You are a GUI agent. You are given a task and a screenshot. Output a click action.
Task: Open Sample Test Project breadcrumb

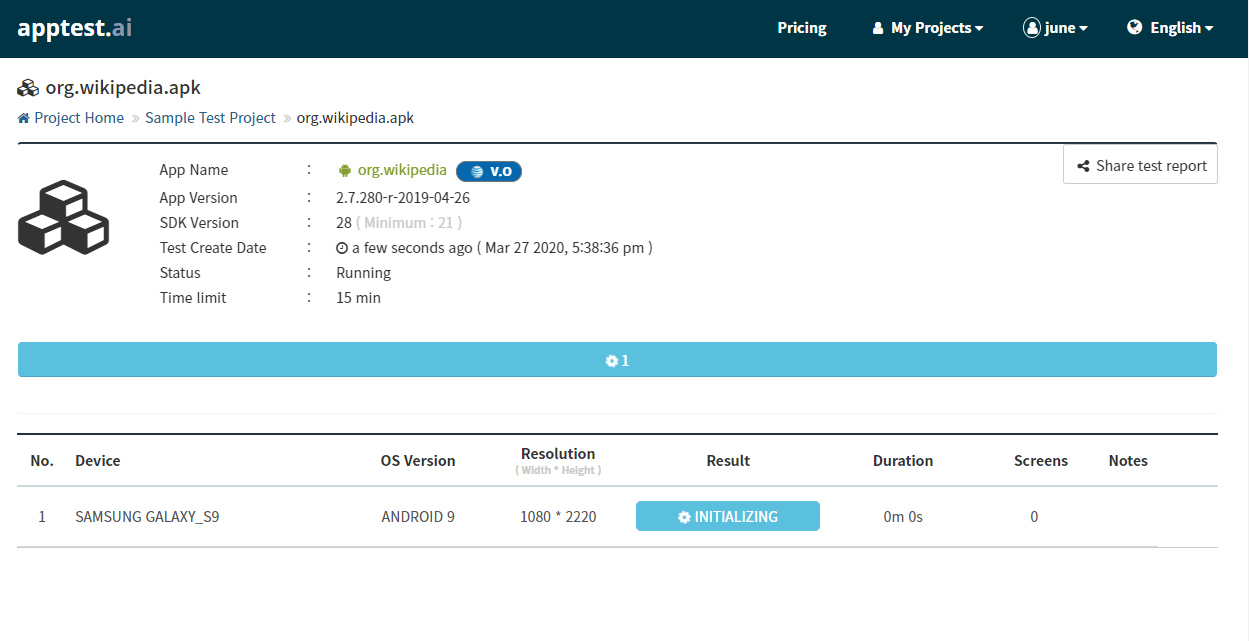[x=210, y=118]
